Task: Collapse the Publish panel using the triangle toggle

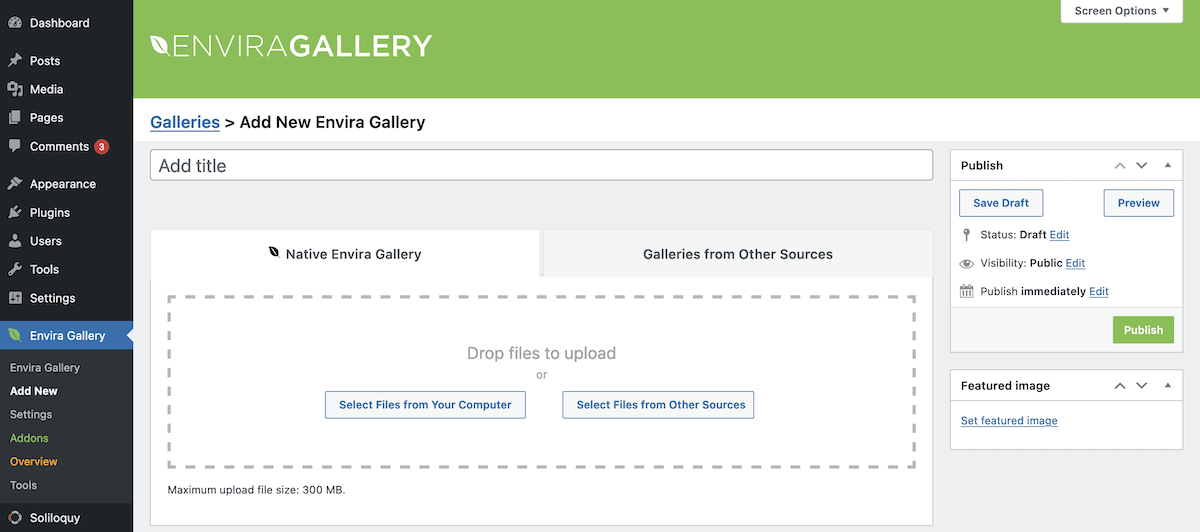Action: (x=1167, y=165)
